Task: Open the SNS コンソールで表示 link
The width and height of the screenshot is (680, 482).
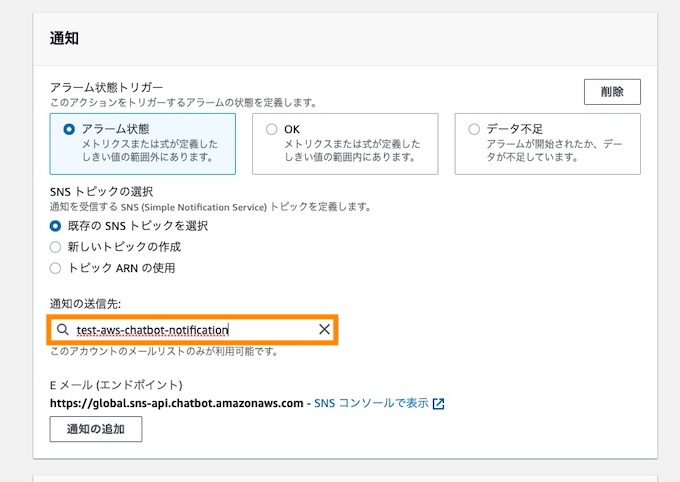Action: [371, 403]
